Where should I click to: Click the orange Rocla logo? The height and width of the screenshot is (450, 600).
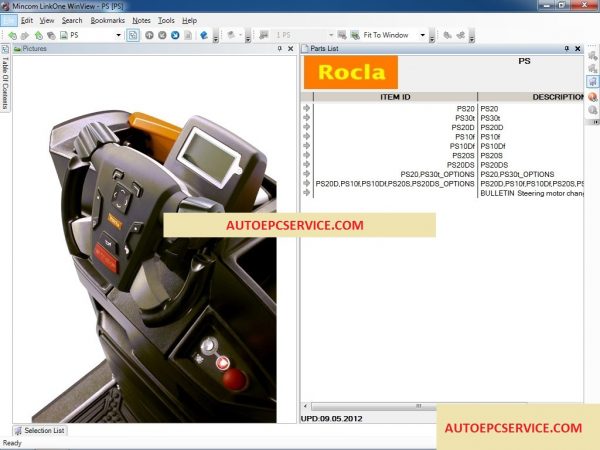coord(351,72)
